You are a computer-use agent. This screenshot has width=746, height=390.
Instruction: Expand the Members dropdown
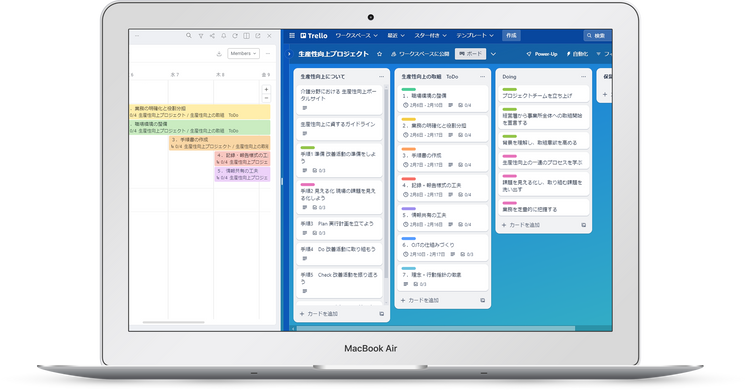[243, 54]
